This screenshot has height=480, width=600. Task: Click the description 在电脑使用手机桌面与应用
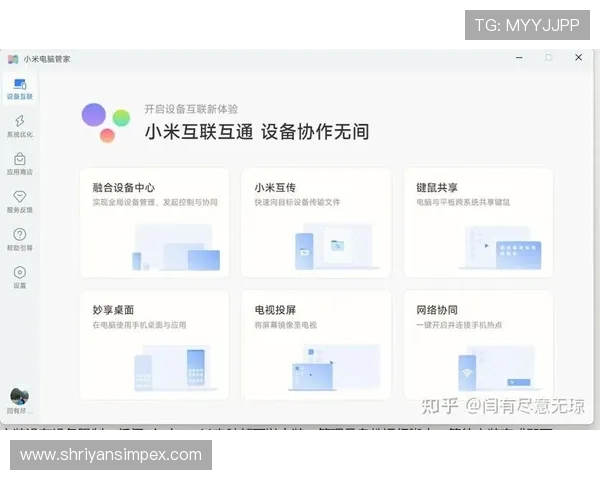coord(139,325)
